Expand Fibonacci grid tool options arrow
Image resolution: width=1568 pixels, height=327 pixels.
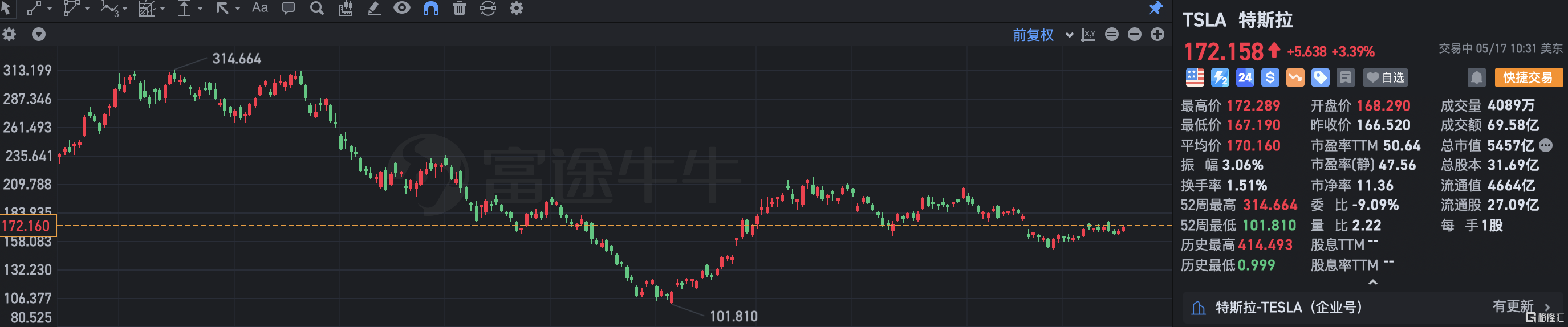[163, 9]
